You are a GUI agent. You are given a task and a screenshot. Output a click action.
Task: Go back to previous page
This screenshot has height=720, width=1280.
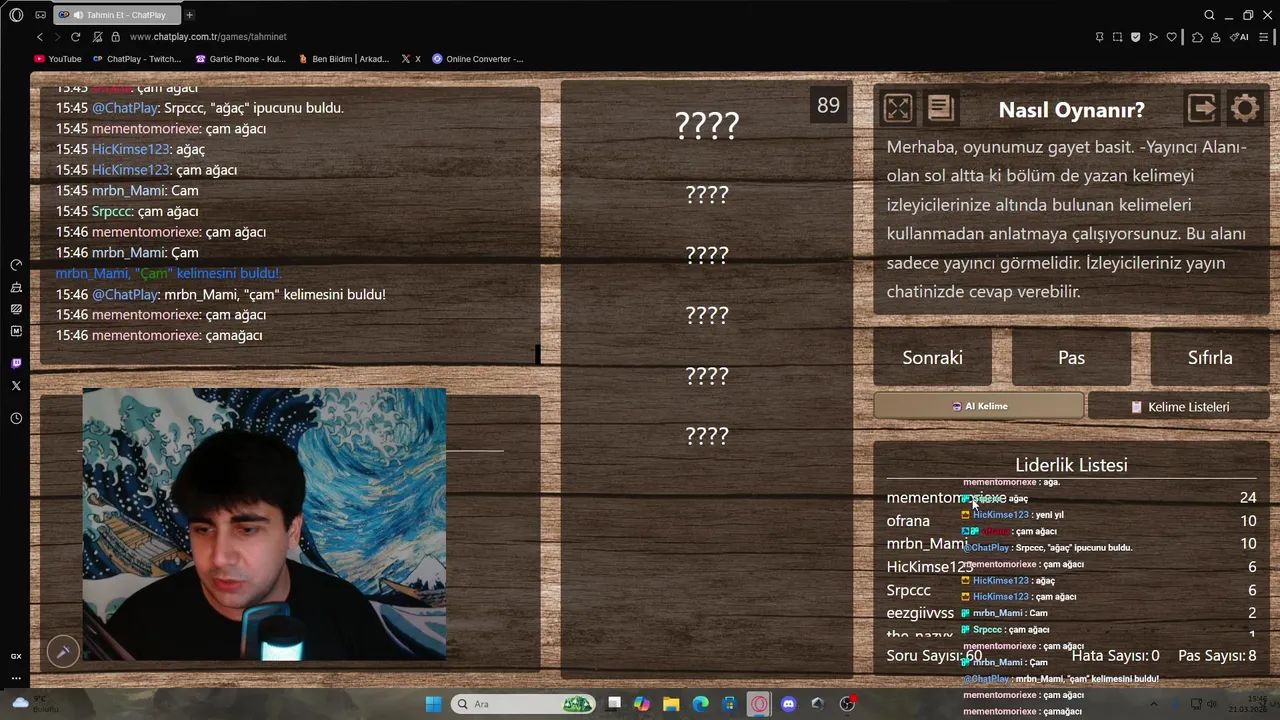[x=40, y=37]
